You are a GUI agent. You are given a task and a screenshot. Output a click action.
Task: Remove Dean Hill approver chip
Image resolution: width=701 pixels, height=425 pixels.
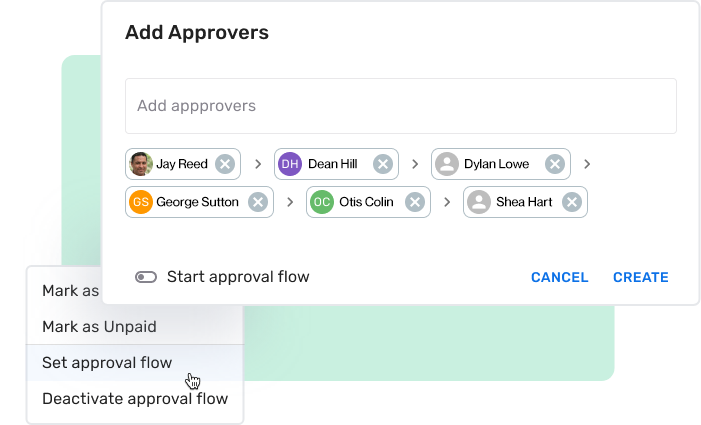[382, 164]
